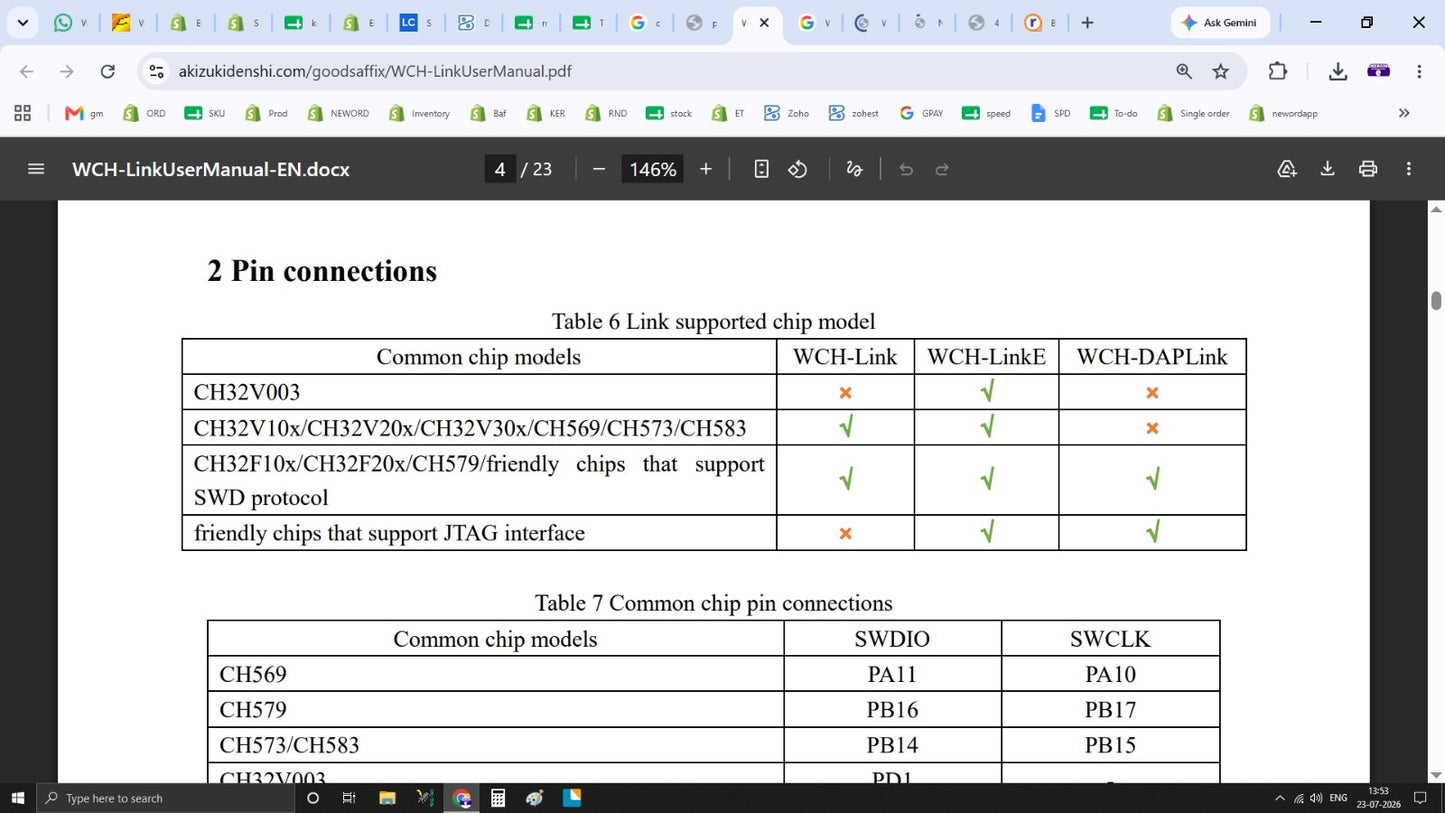This screenshot has width=1445, height=813.
Task: Click the CH32V003 cell in Table 6
Action: (479, 392)
